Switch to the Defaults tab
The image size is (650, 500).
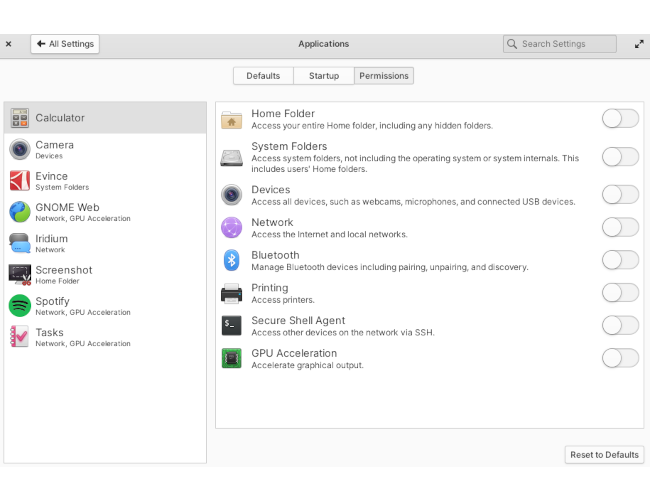pyautogui.click(x=263, y=76)
